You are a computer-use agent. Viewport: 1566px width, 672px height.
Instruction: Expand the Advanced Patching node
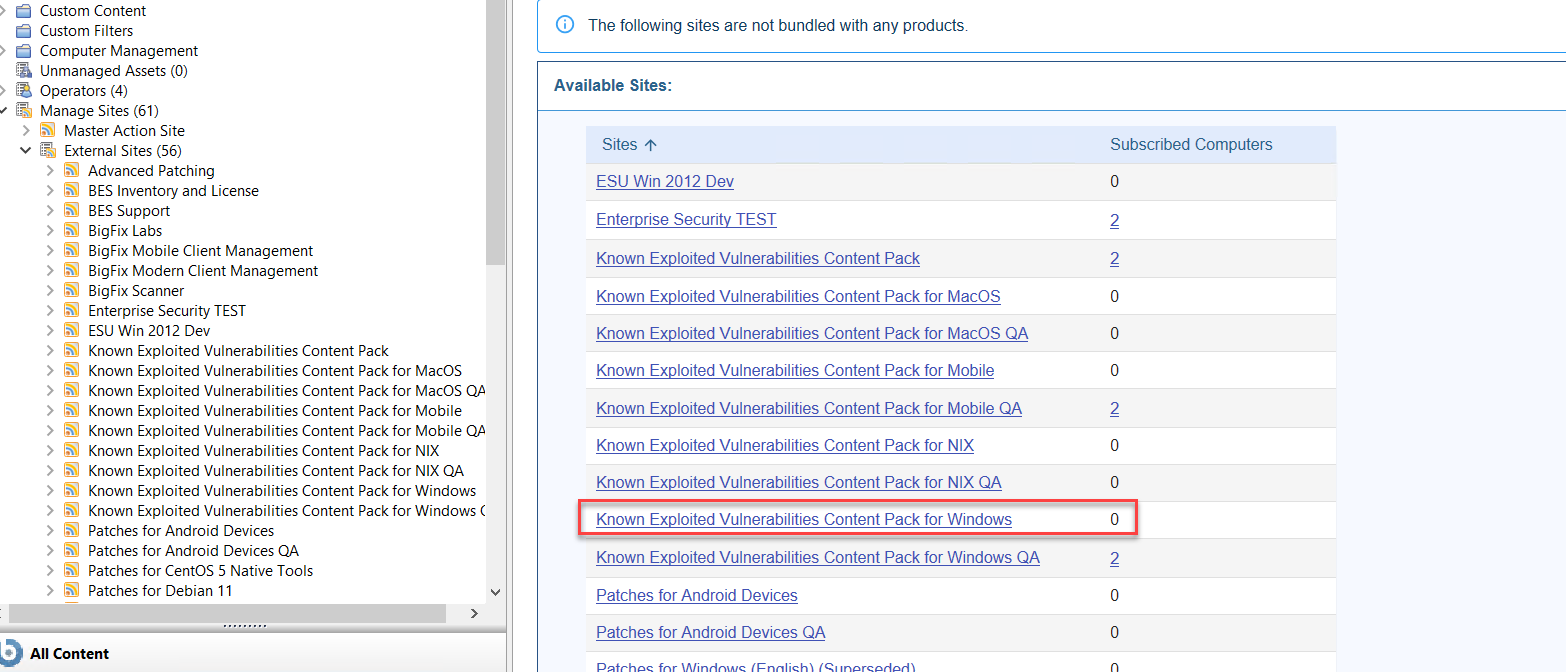pyautogui.click(x=49, y=170)
